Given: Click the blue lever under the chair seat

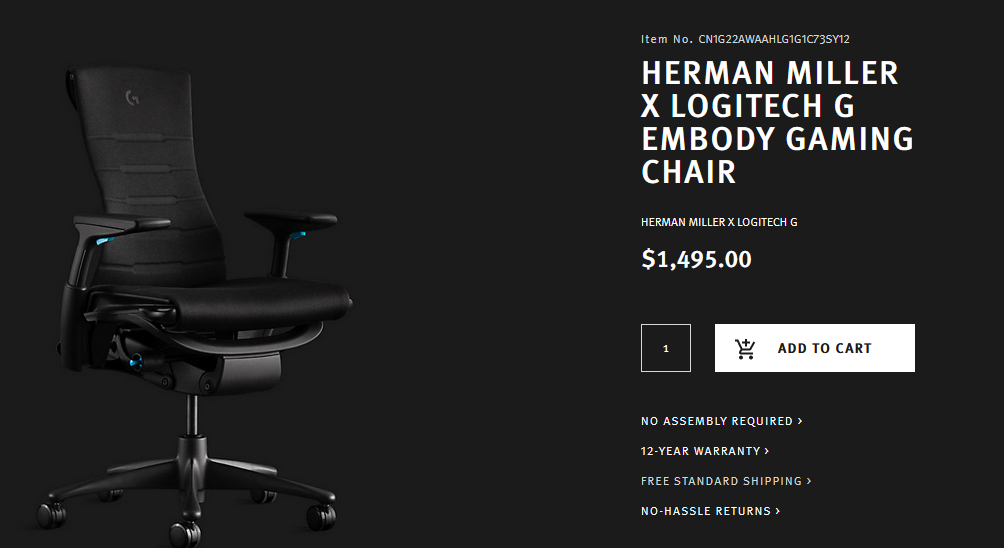Looking at the screenshot, I should [135, 363].
